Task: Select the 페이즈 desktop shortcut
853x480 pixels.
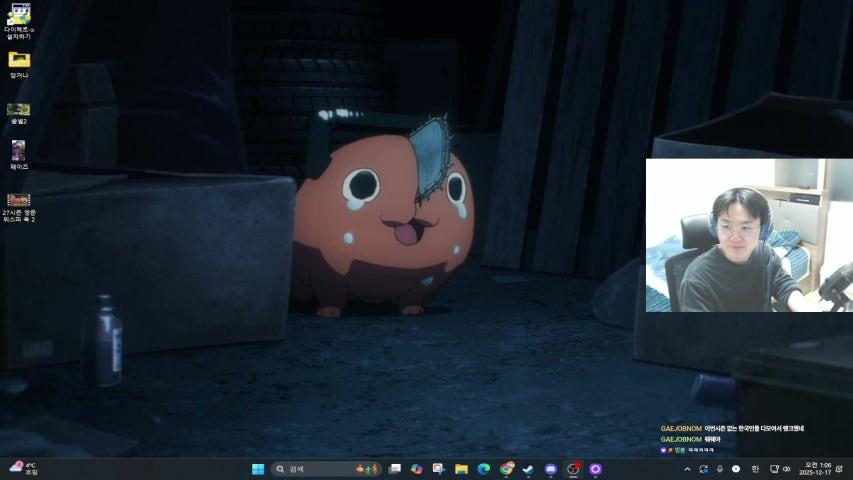Action: tap(19, 151)
